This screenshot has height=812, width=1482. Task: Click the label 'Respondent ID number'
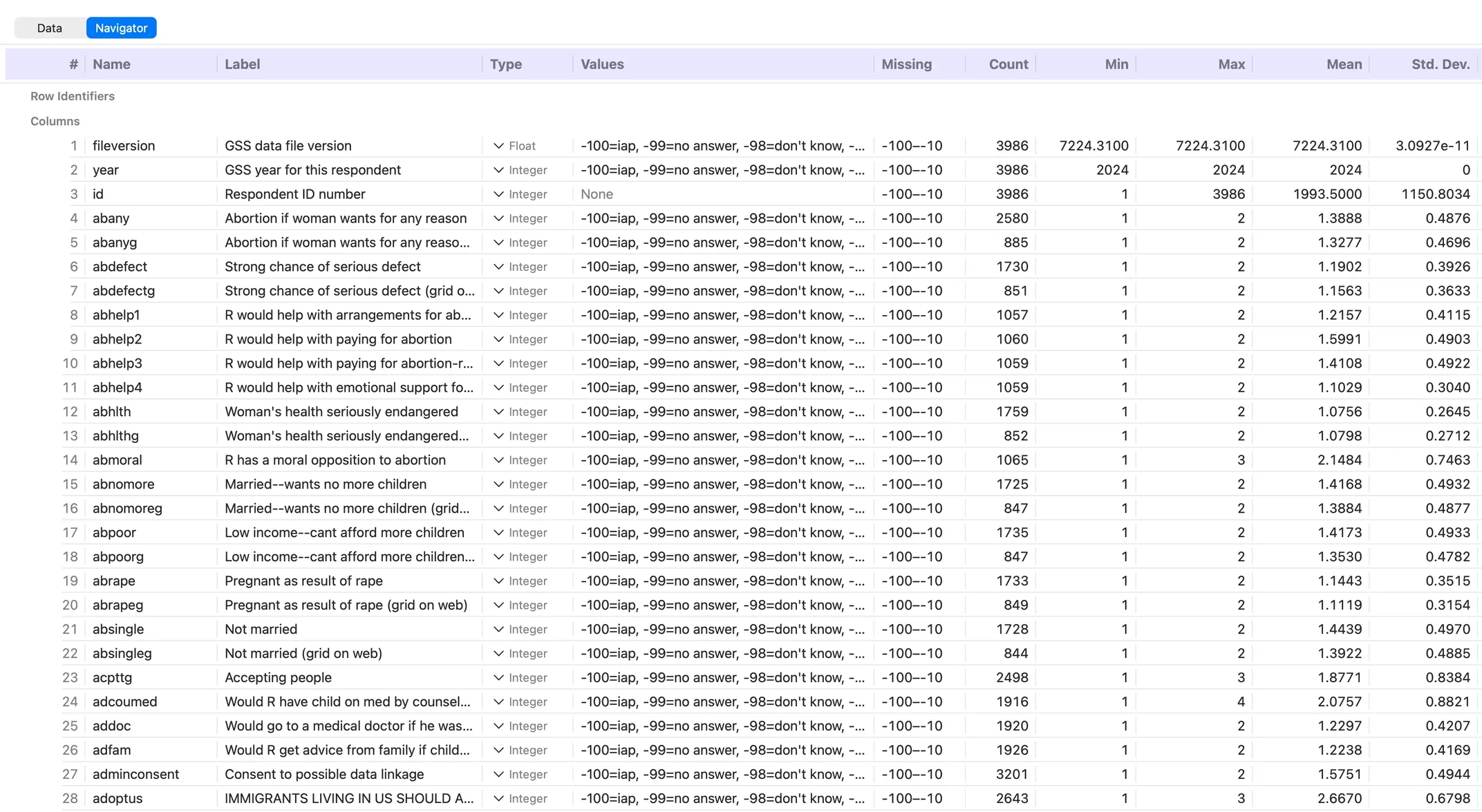click(x=294, y=194)
